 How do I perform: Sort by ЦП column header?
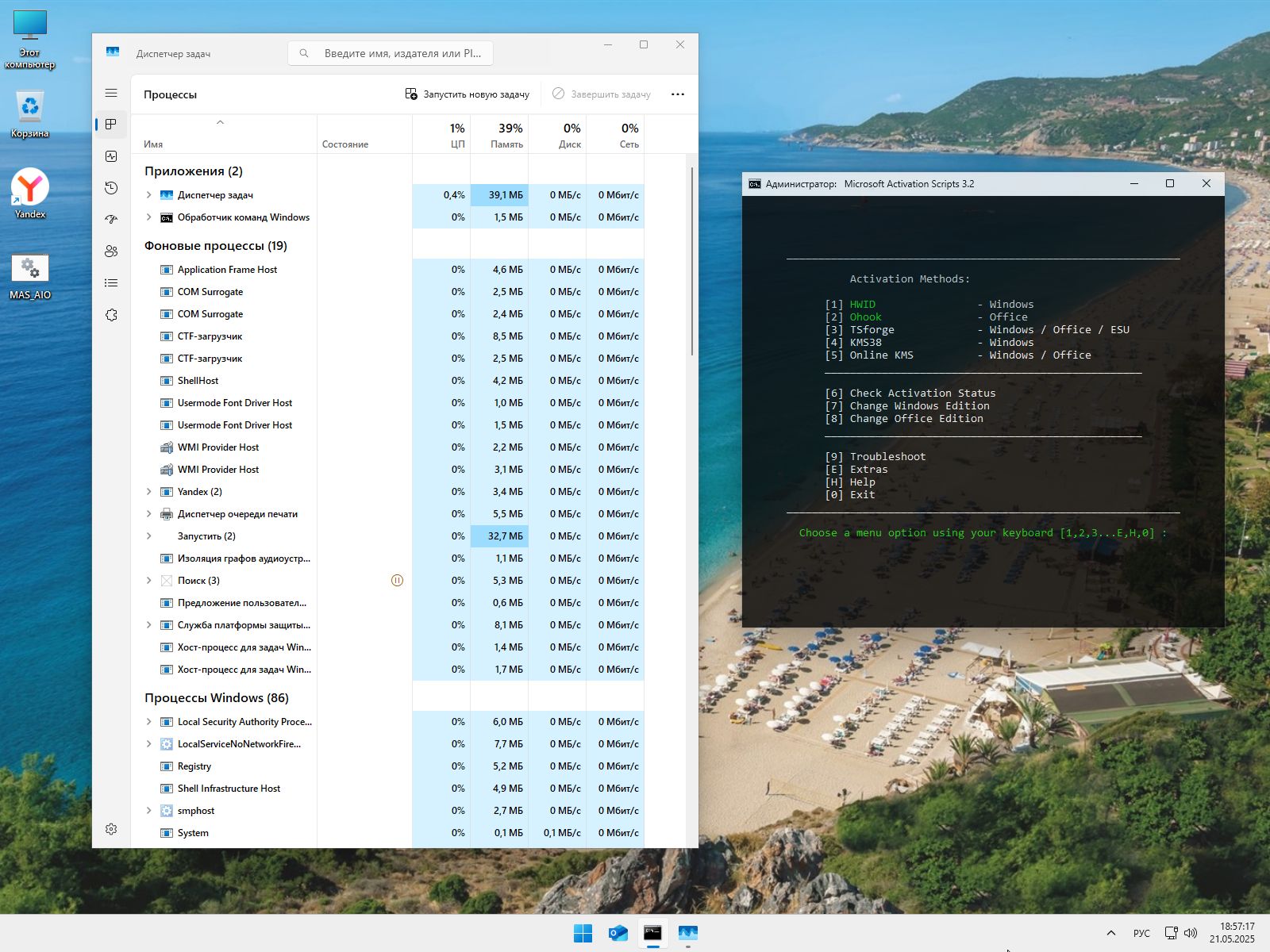(x=441, y=134)
